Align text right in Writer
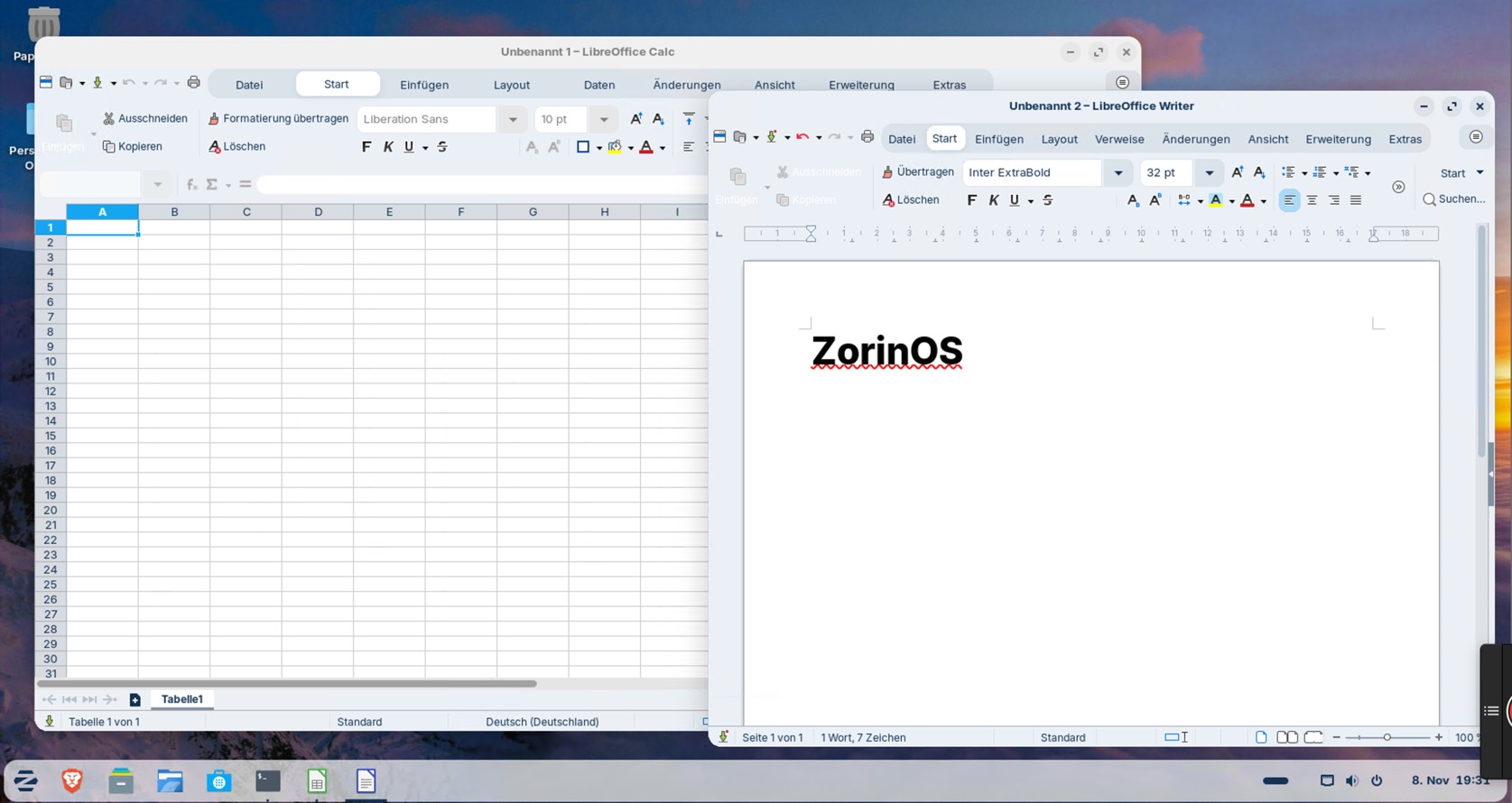This screenshot has width=1512, height=803. coord(1334,200)
